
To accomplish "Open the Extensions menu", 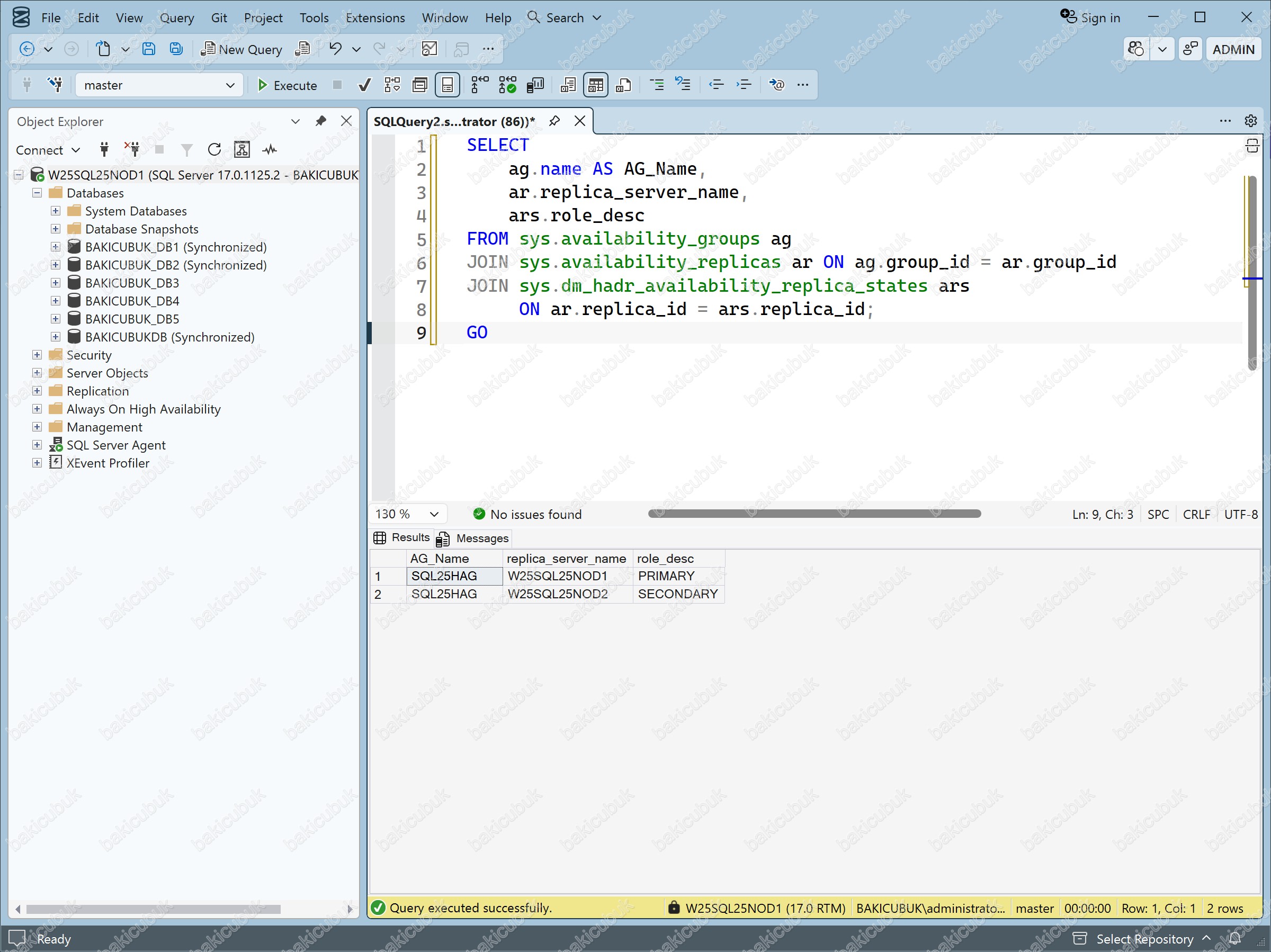I will 375,18.
